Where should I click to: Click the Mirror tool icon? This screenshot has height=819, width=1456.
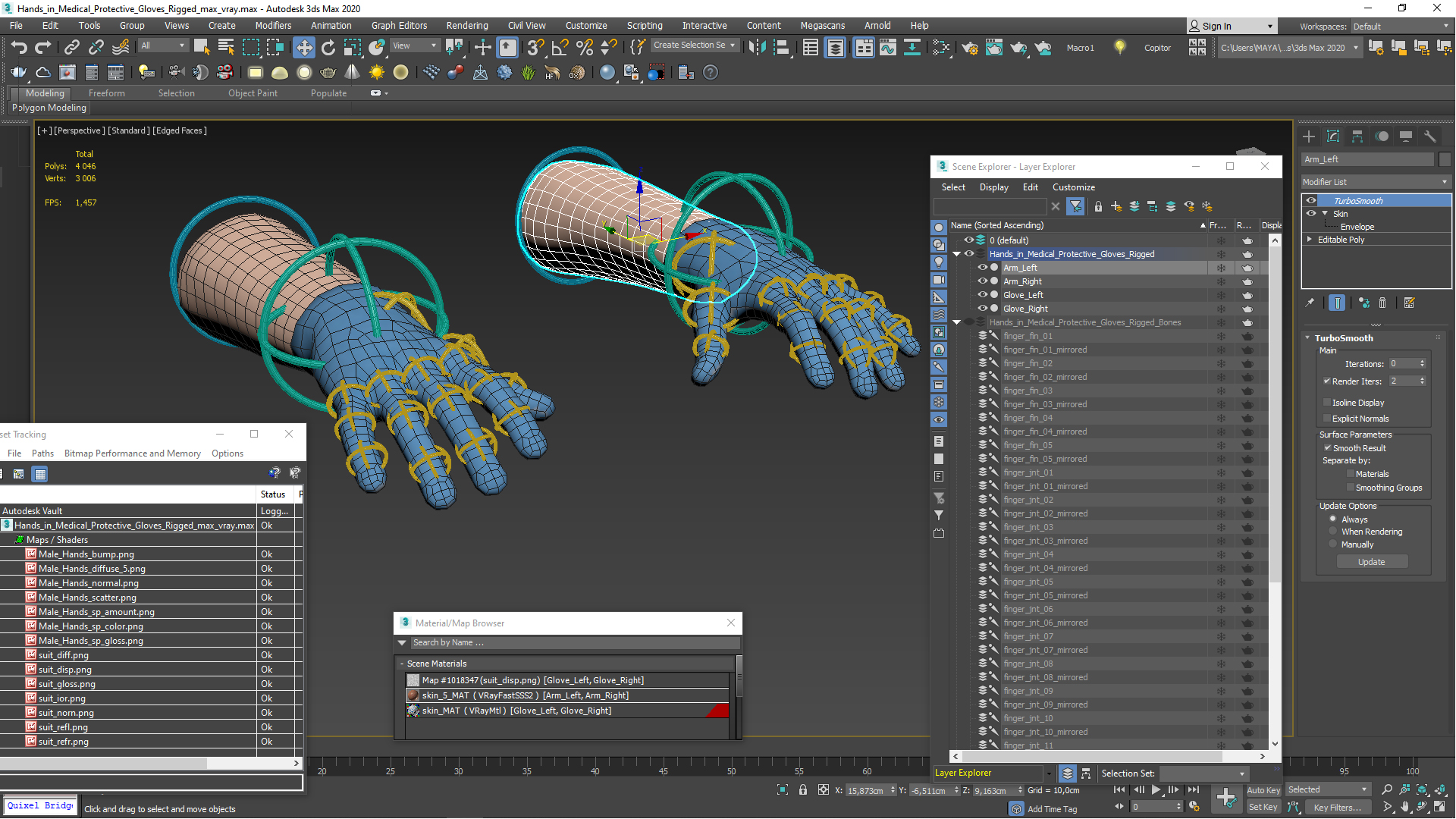click(x=757, y=47)
